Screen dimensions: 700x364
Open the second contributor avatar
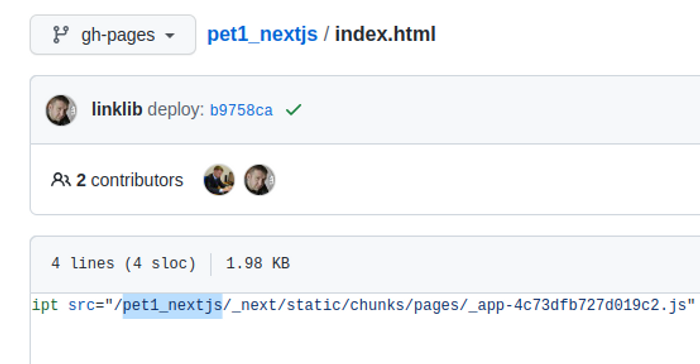click(259, 180)
